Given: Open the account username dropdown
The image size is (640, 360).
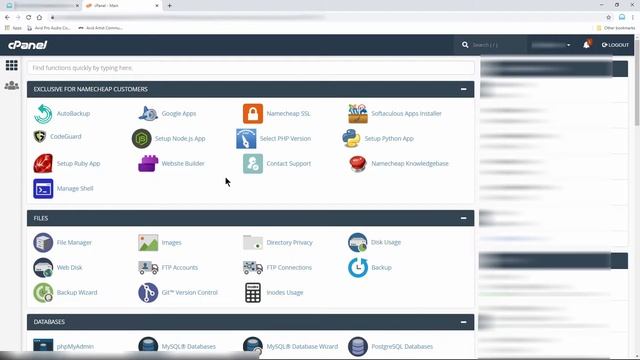Looking at the screenshot, I should [x=551, y=45].
